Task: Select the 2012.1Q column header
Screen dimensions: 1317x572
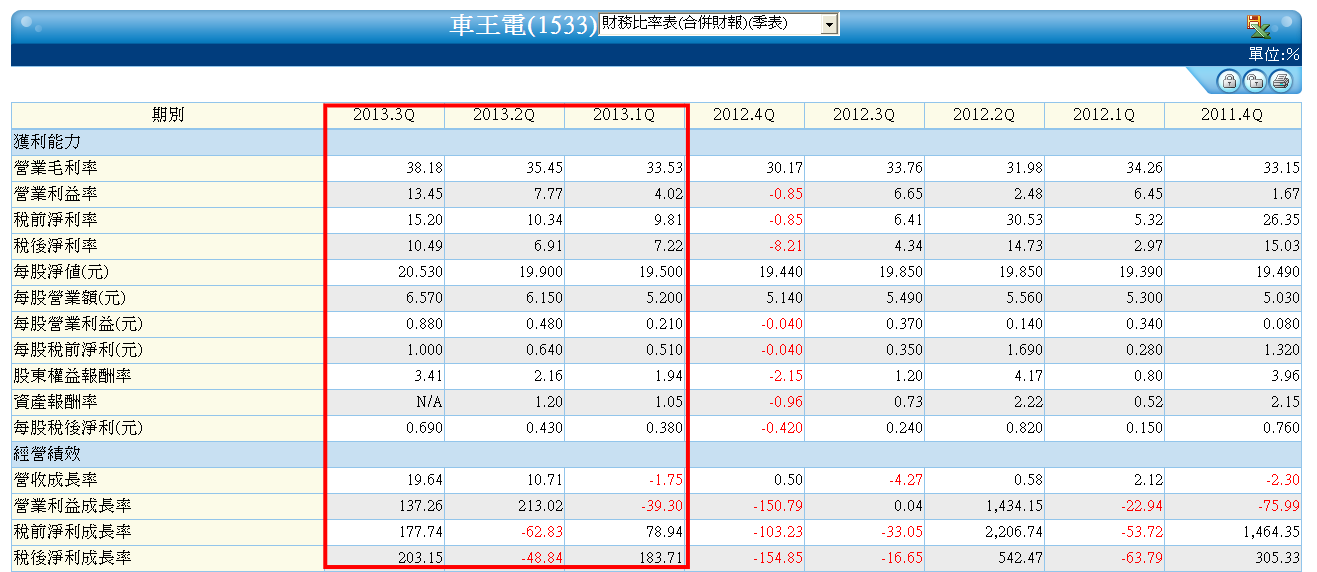Action: click(1104, 115)
